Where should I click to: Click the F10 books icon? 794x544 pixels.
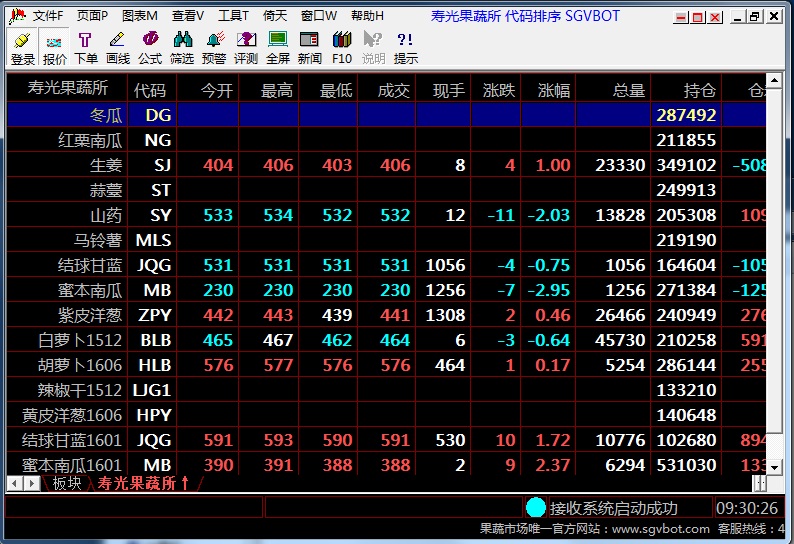pos(342,47)
